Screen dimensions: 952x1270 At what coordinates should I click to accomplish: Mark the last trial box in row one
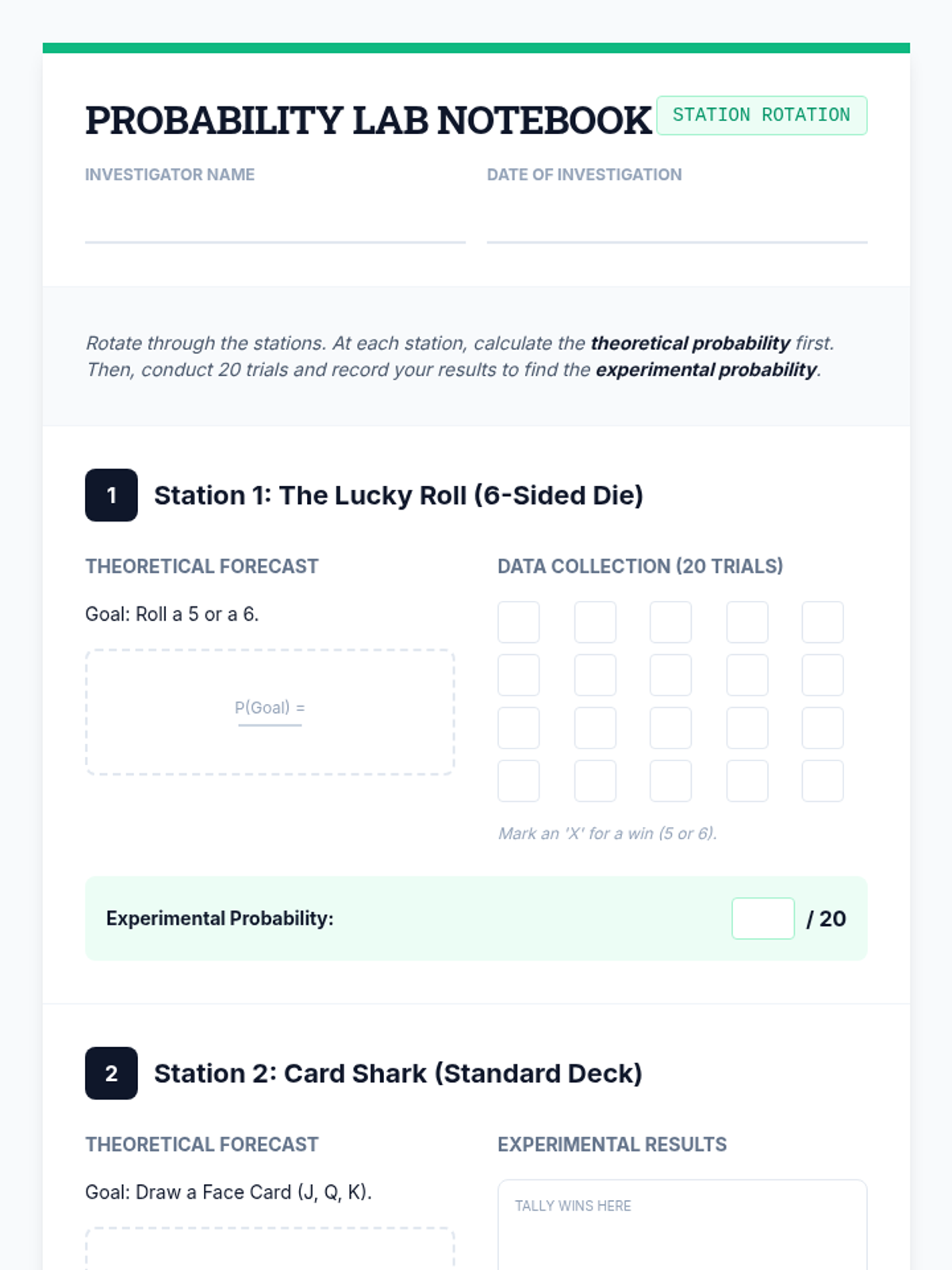point(823,622)
